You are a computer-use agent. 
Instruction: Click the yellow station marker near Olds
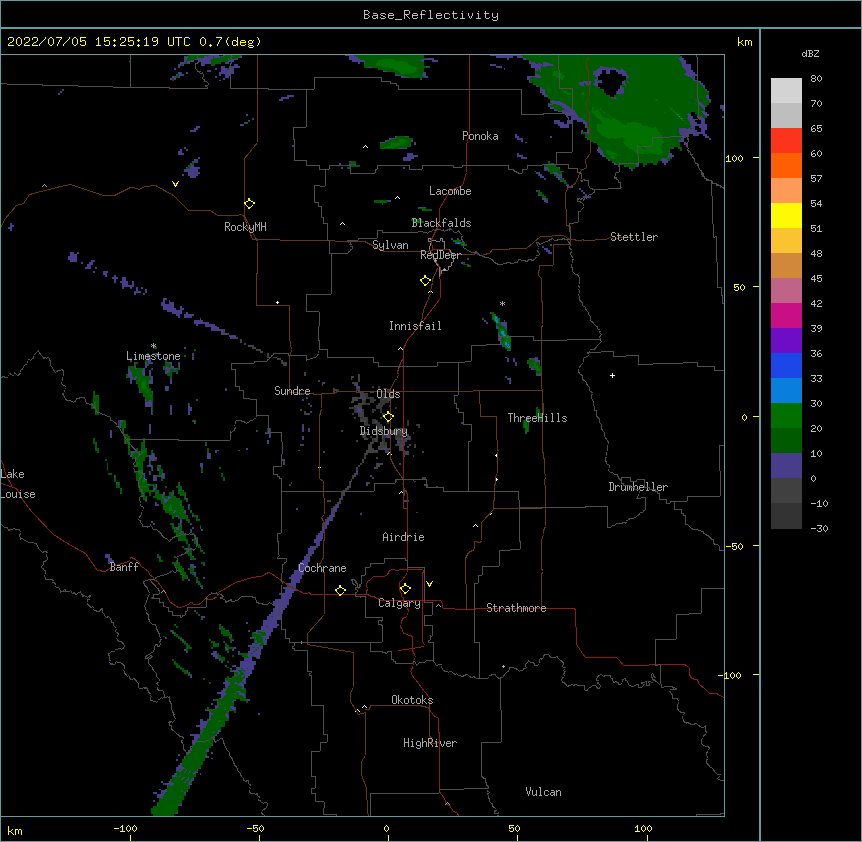pos(388,416)
